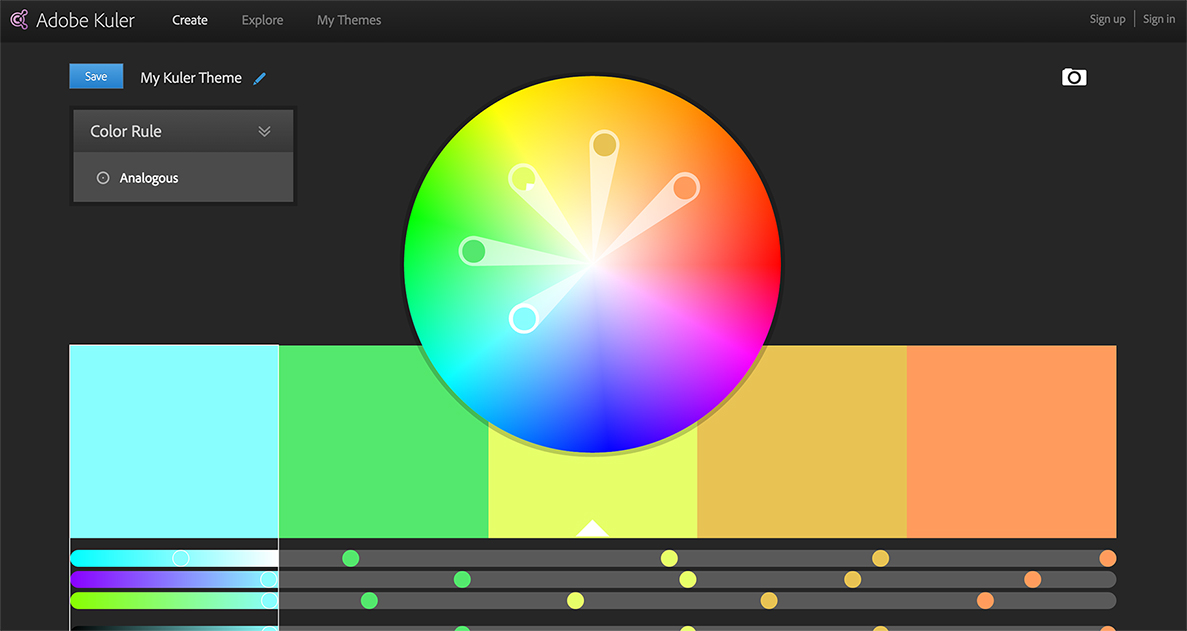This screenshot has width=1187, height=631.
Task: Click the My Kuler Theme title
Action: (x=191, y=78)
